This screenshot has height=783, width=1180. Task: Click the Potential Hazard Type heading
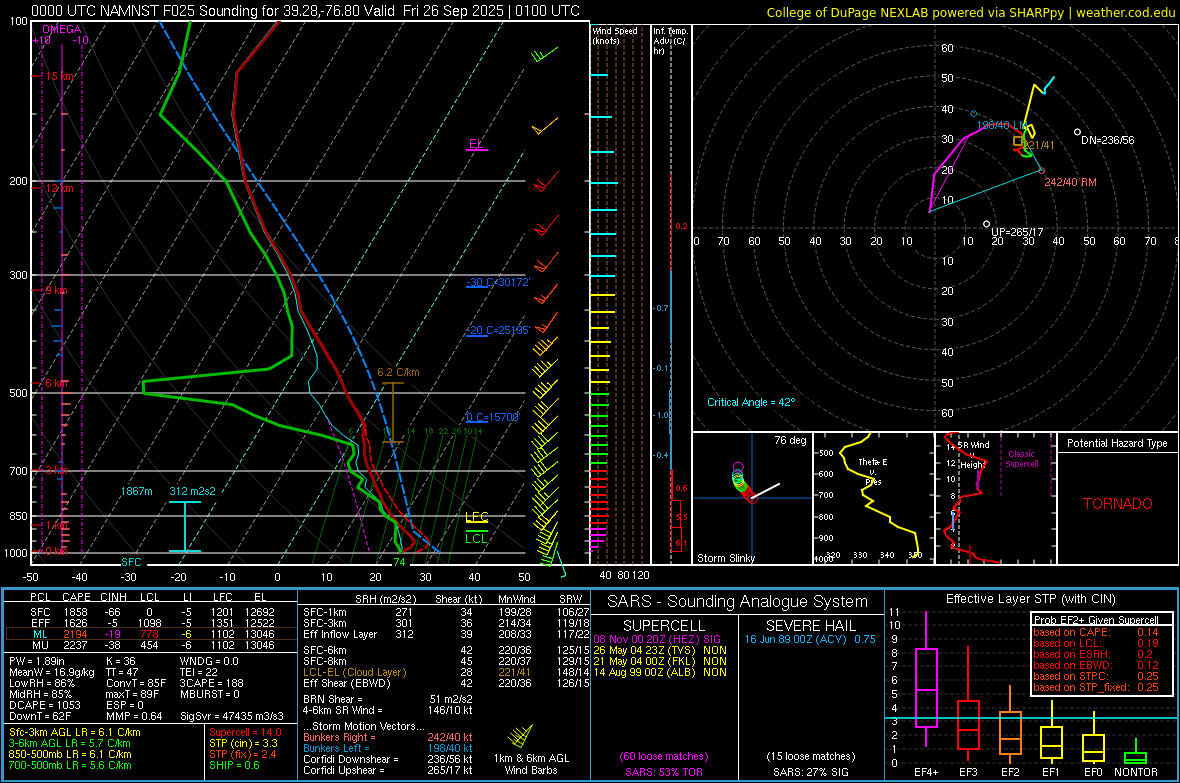(x=1117, y=443)
